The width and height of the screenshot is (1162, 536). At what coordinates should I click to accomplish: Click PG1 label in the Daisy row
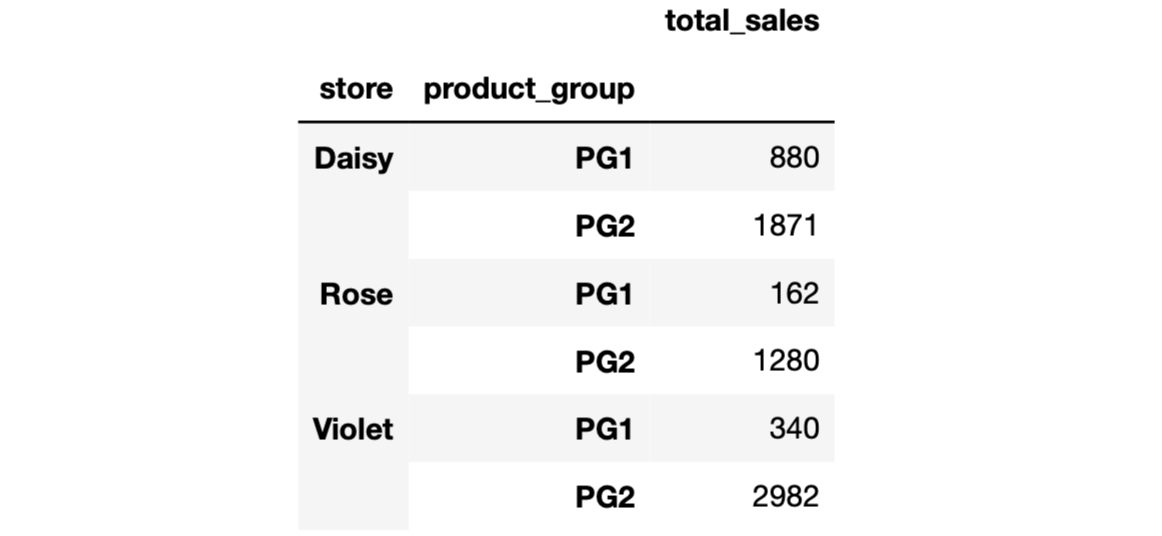tap(604, 158)
